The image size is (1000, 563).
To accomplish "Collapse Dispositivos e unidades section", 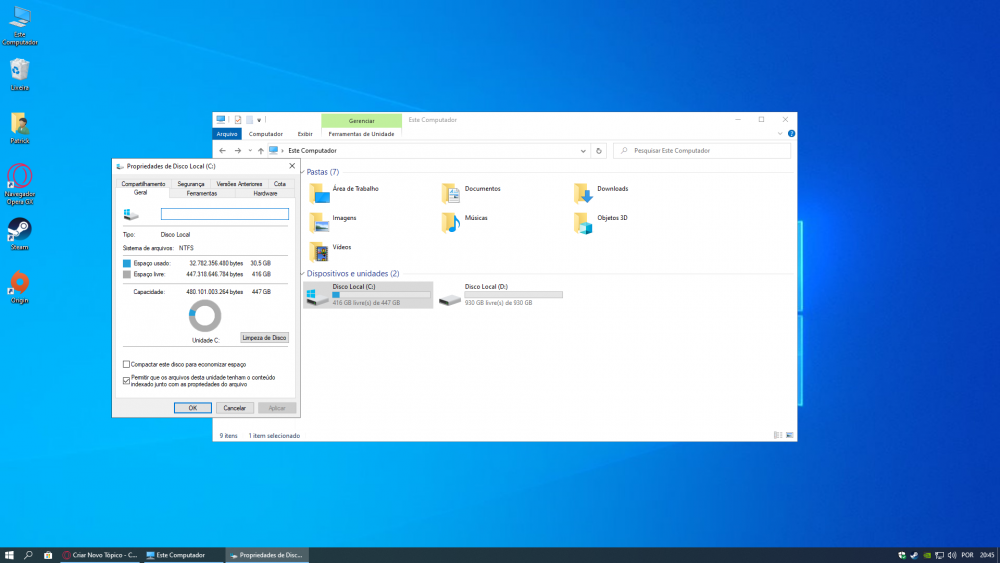I will (302, 273).
